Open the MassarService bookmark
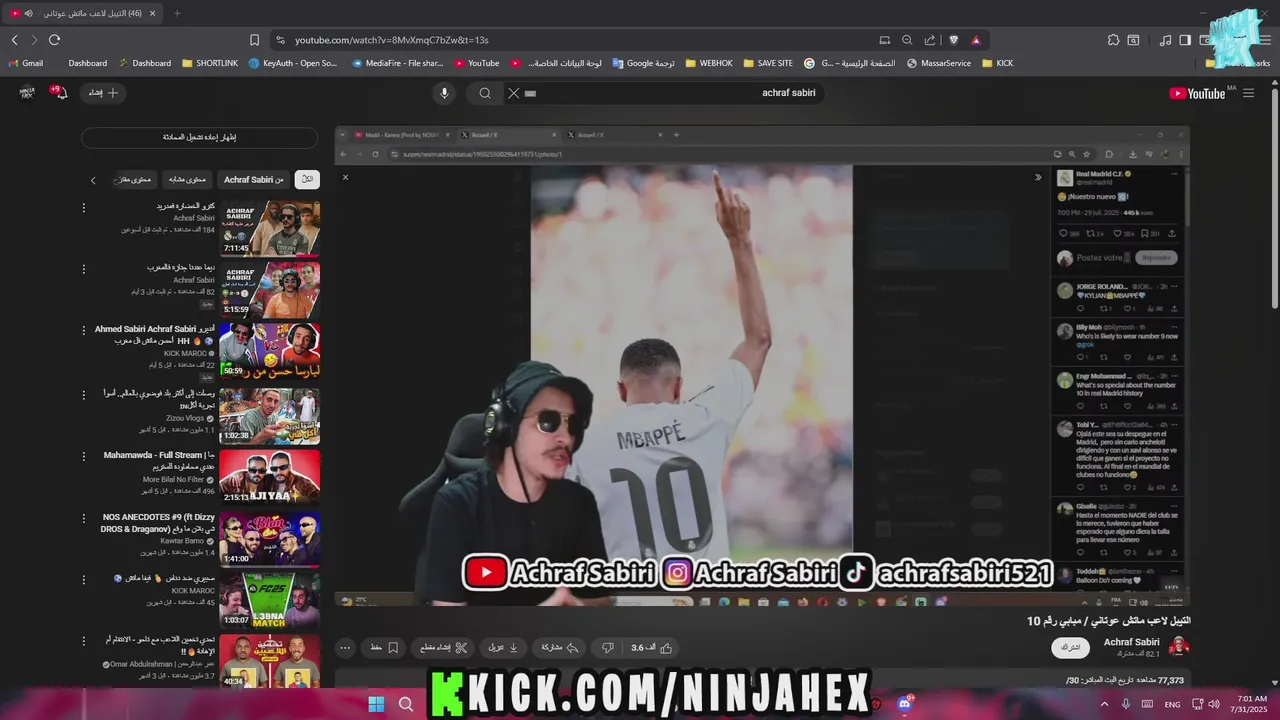The image size is (1280, 720). click(939, 63)
